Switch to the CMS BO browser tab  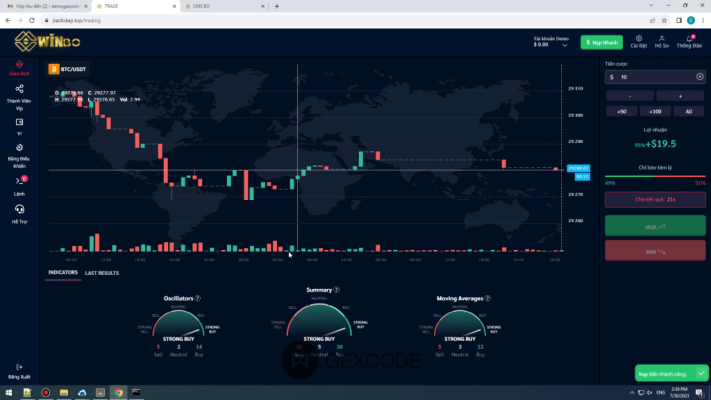point(224,6)
